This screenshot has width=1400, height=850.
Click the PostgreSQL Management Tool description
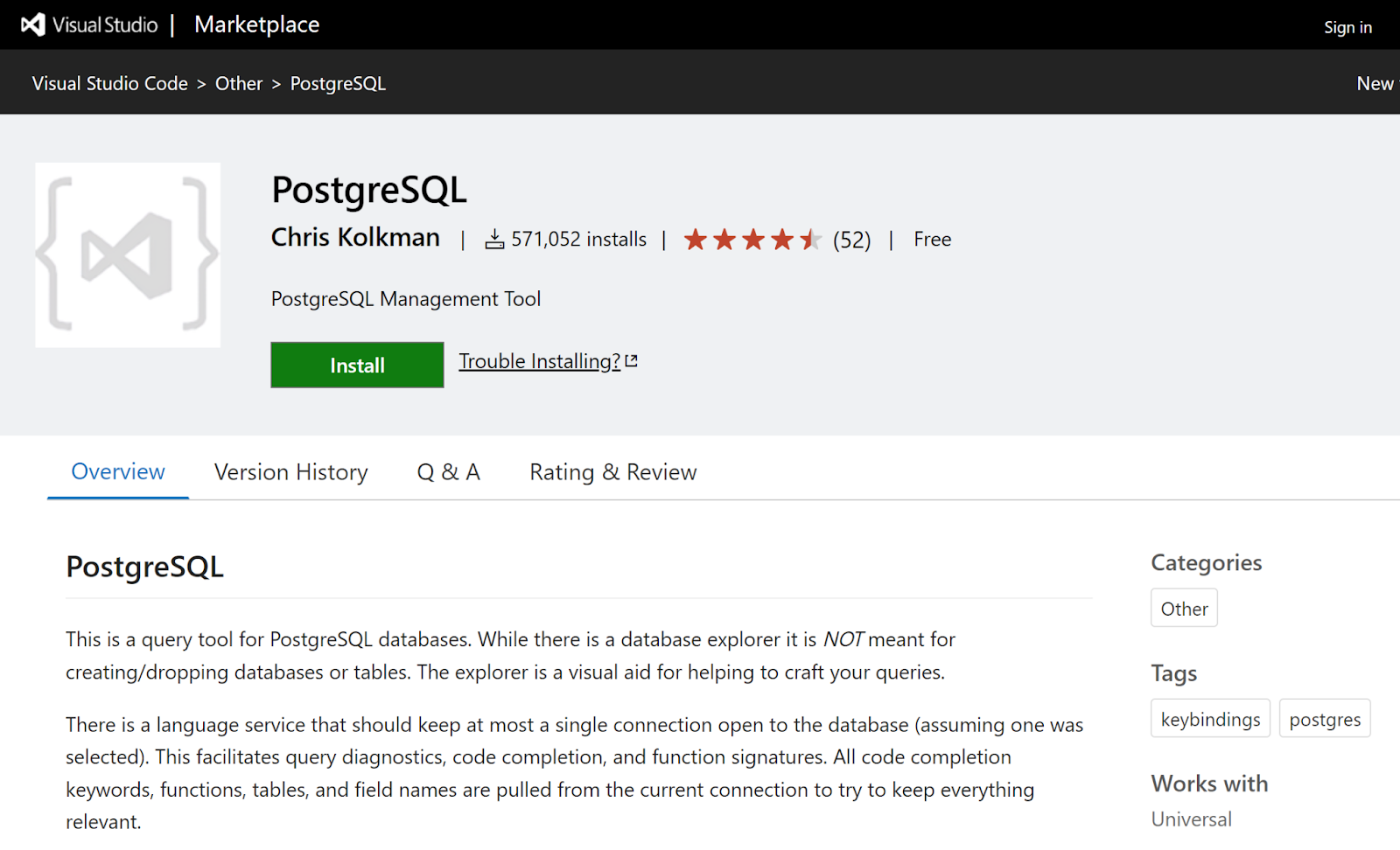pos(406,299)
